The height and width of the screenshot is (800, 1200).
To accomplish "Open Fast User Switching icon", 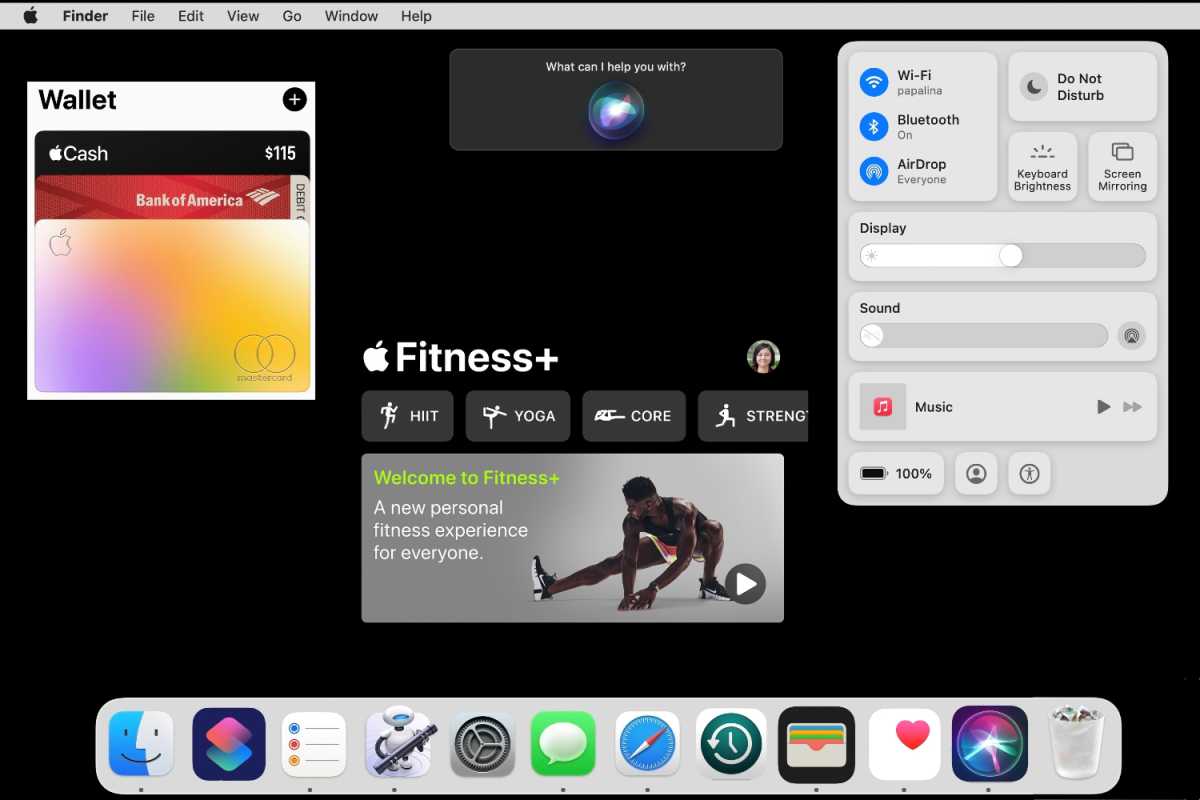I will point(976,474).
